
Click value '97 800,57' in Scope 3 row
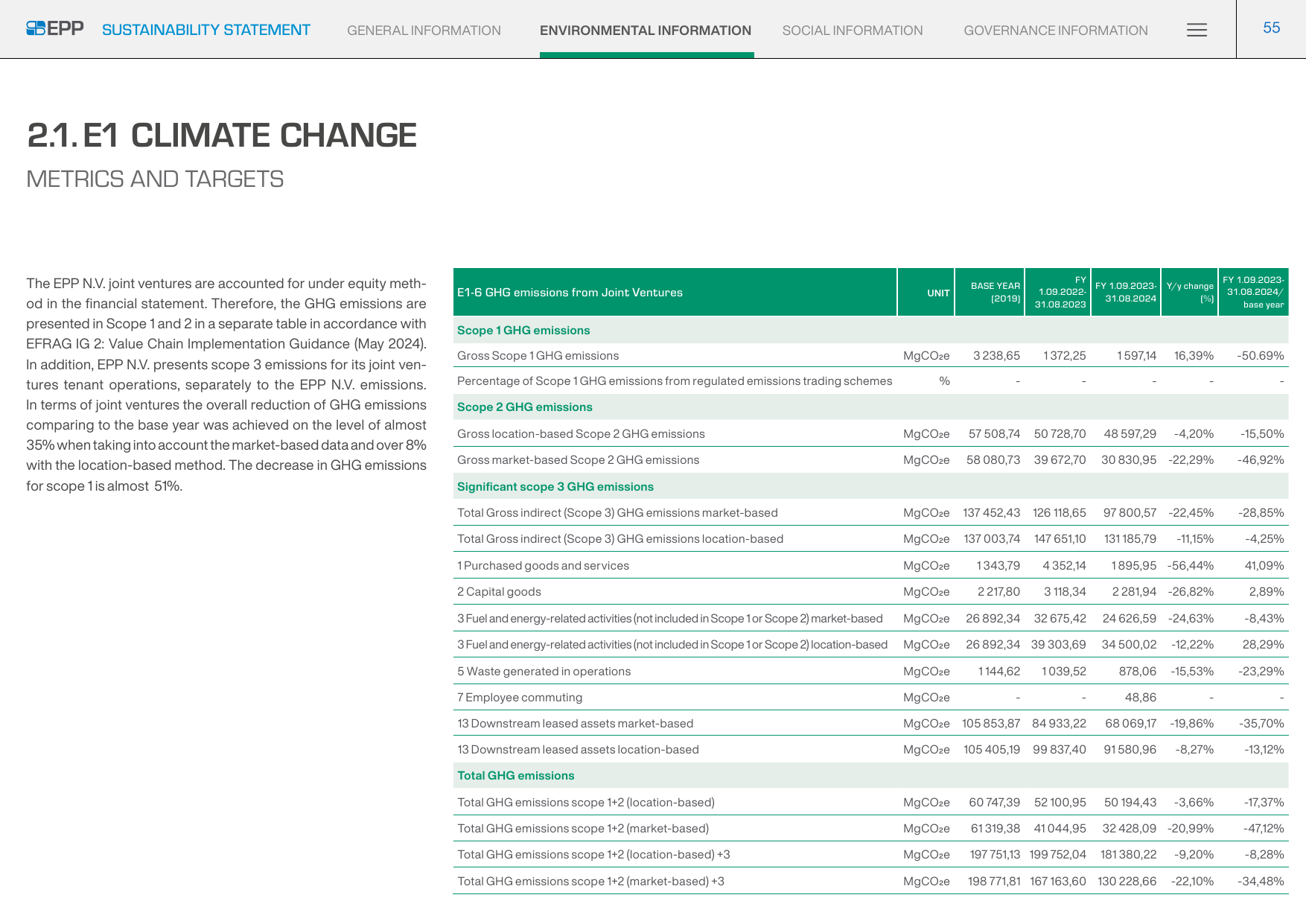(x=1130, y=513)
